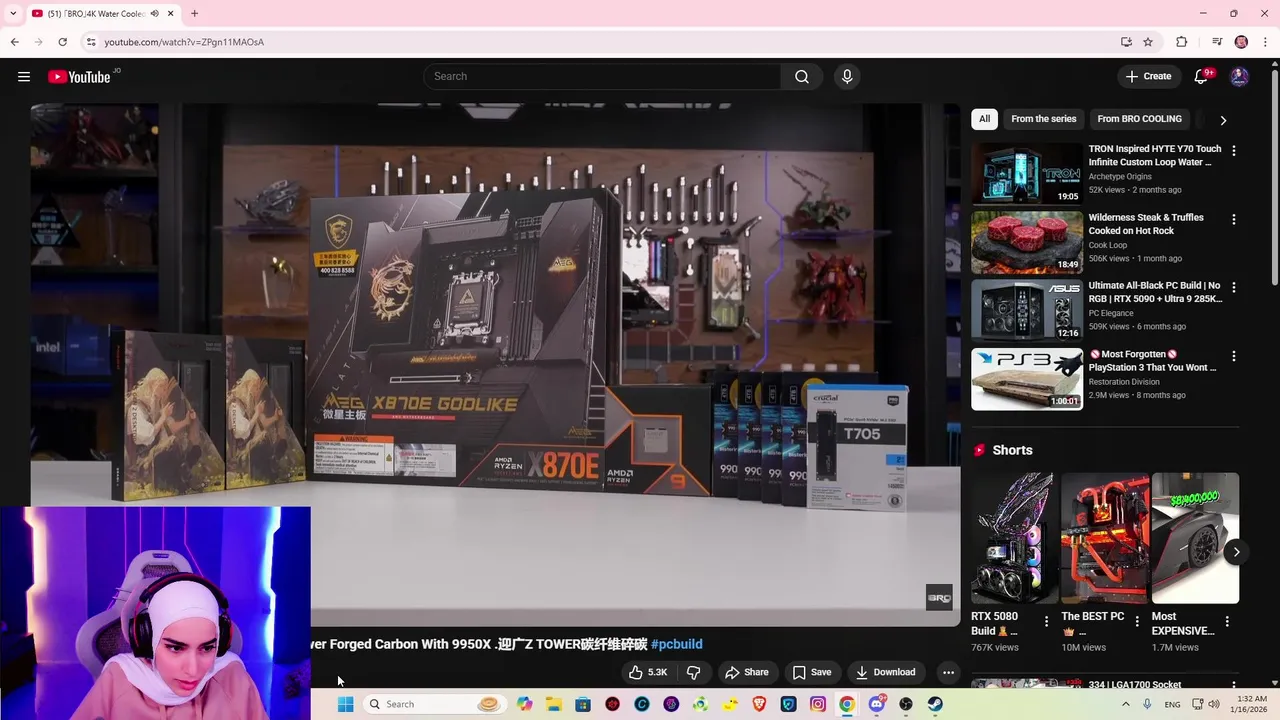The image size is (1280, 720).
Task: Open the Ultimate All-Black PC Build title
Action: (1155, 292)
